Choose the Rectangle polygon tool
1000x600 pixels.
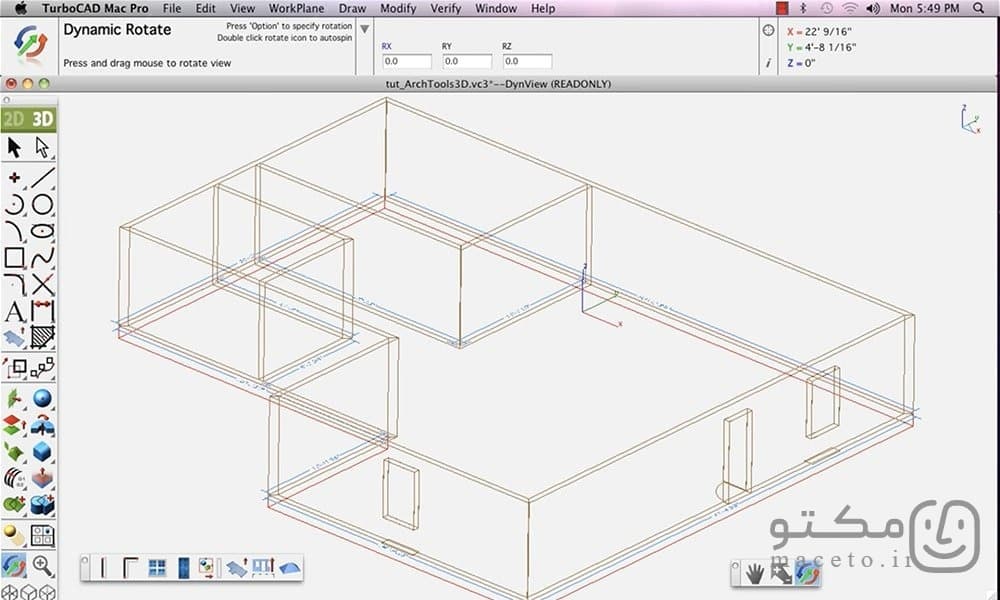click(14, 258)
